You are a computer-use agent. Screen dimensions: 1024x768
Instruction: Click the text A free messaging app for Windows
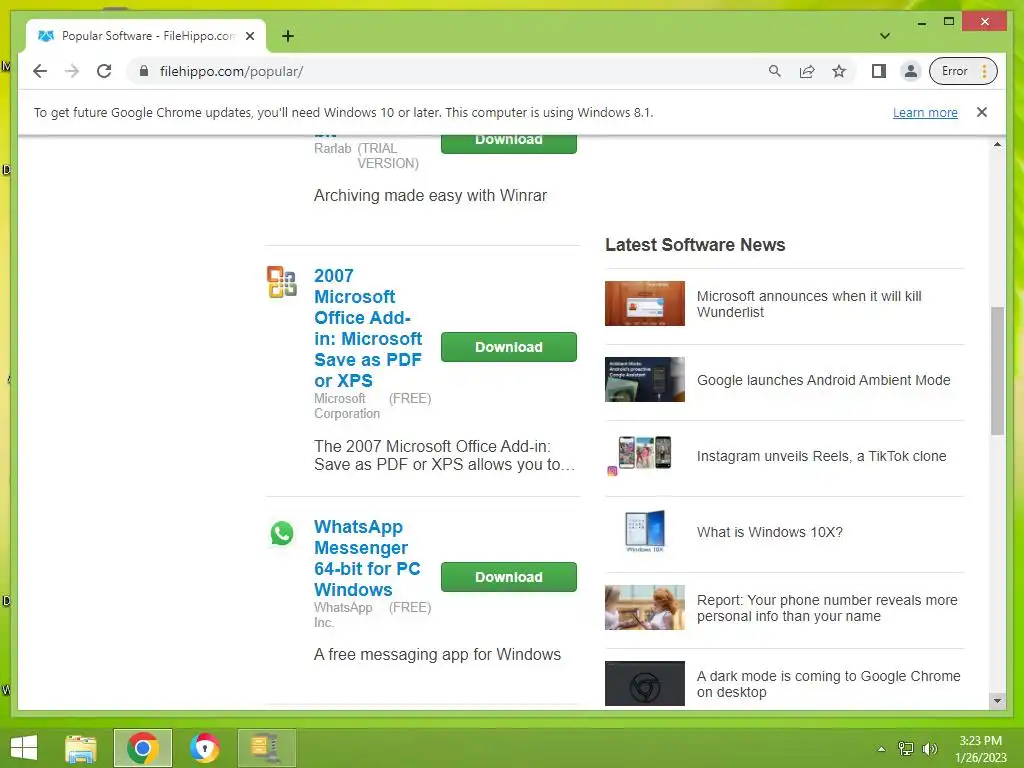click(x=438, y=654)
